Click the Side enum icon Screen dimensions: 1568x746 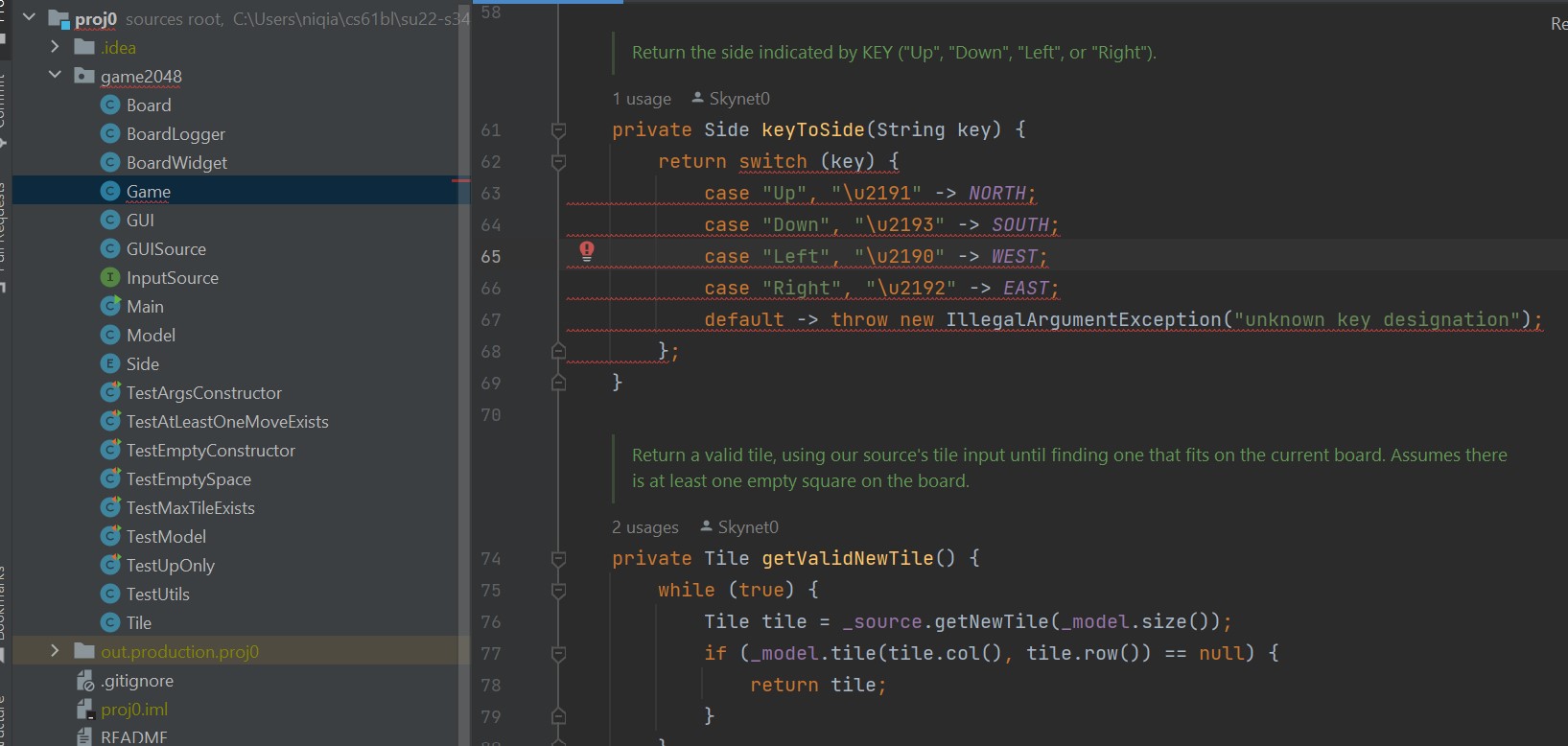point(110,364)
